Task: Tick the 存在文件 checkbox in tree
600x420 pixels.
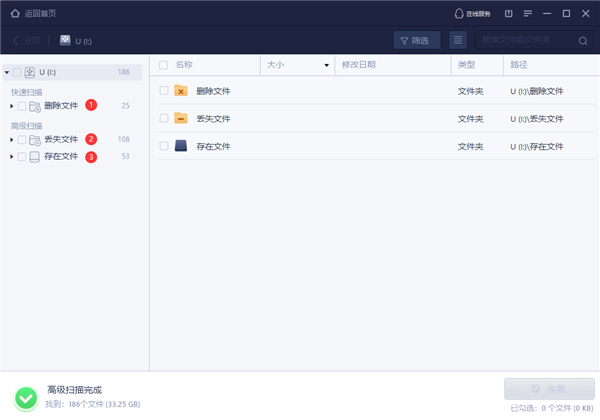Action: click(22, 156)
